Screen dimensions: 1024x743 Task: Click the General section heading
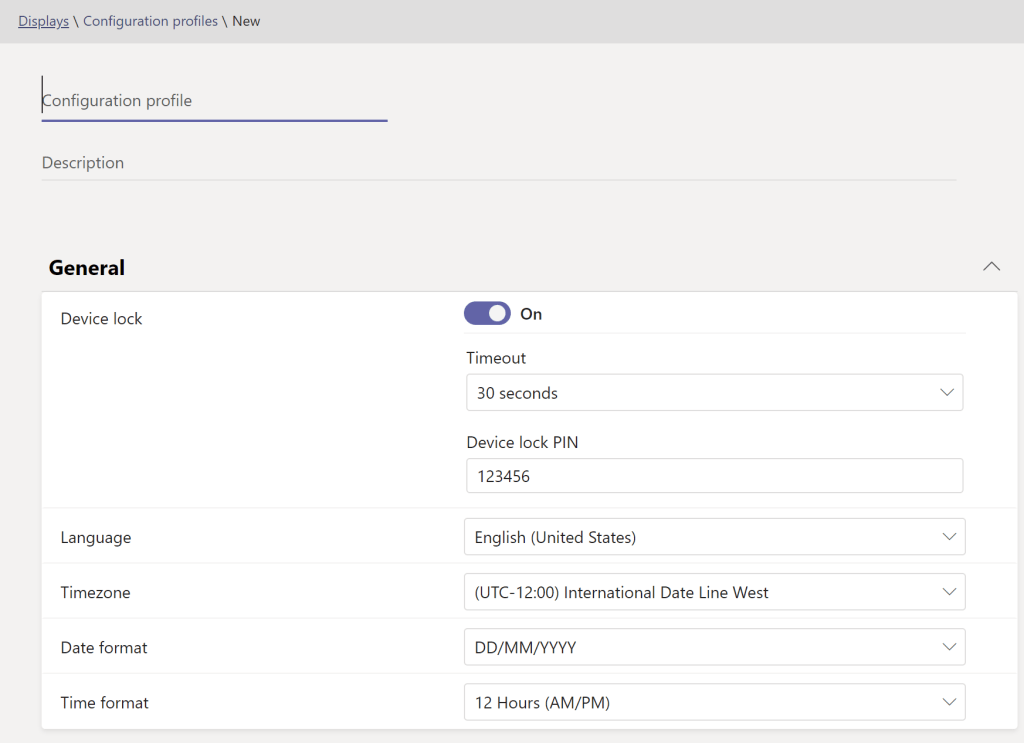[x=87, y=268]
